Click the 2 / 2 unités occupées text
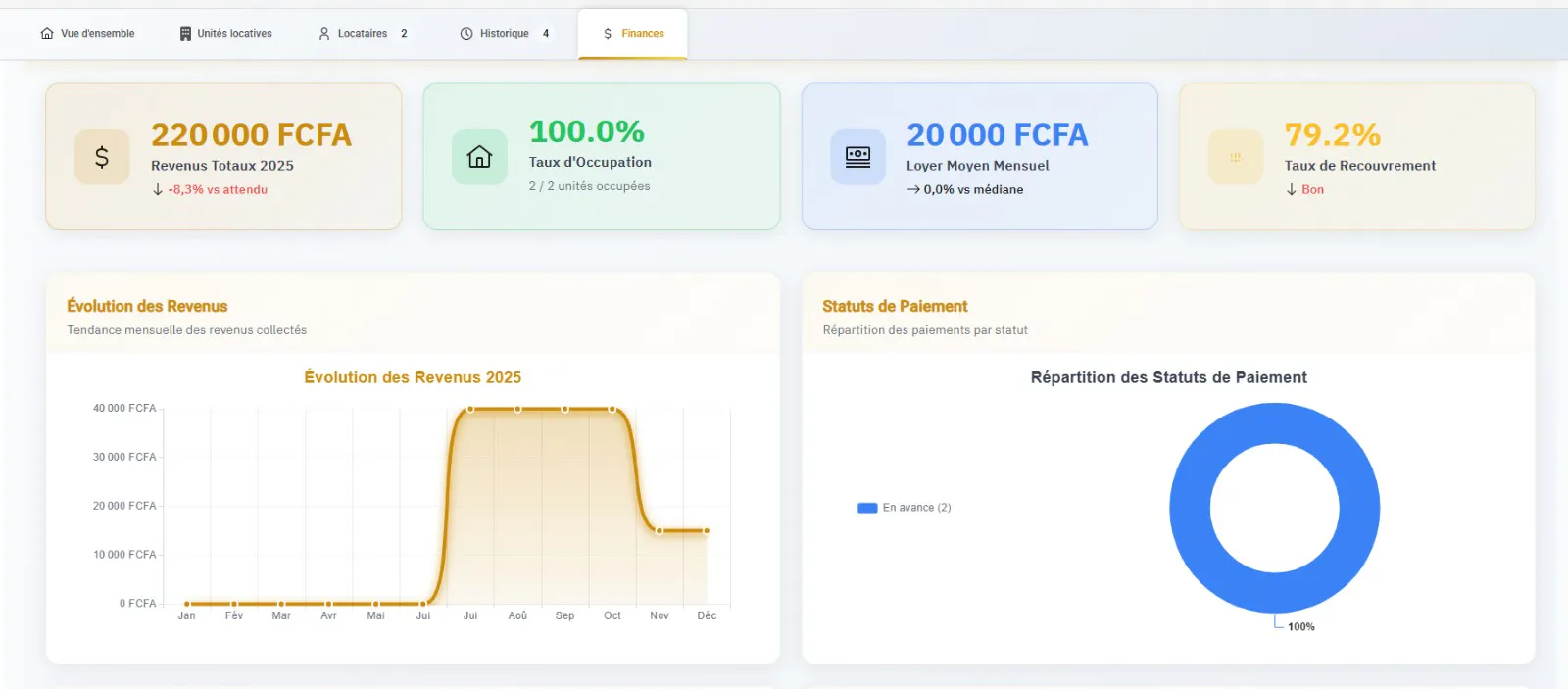1568x689 pixels. click(x=589, y=186)
